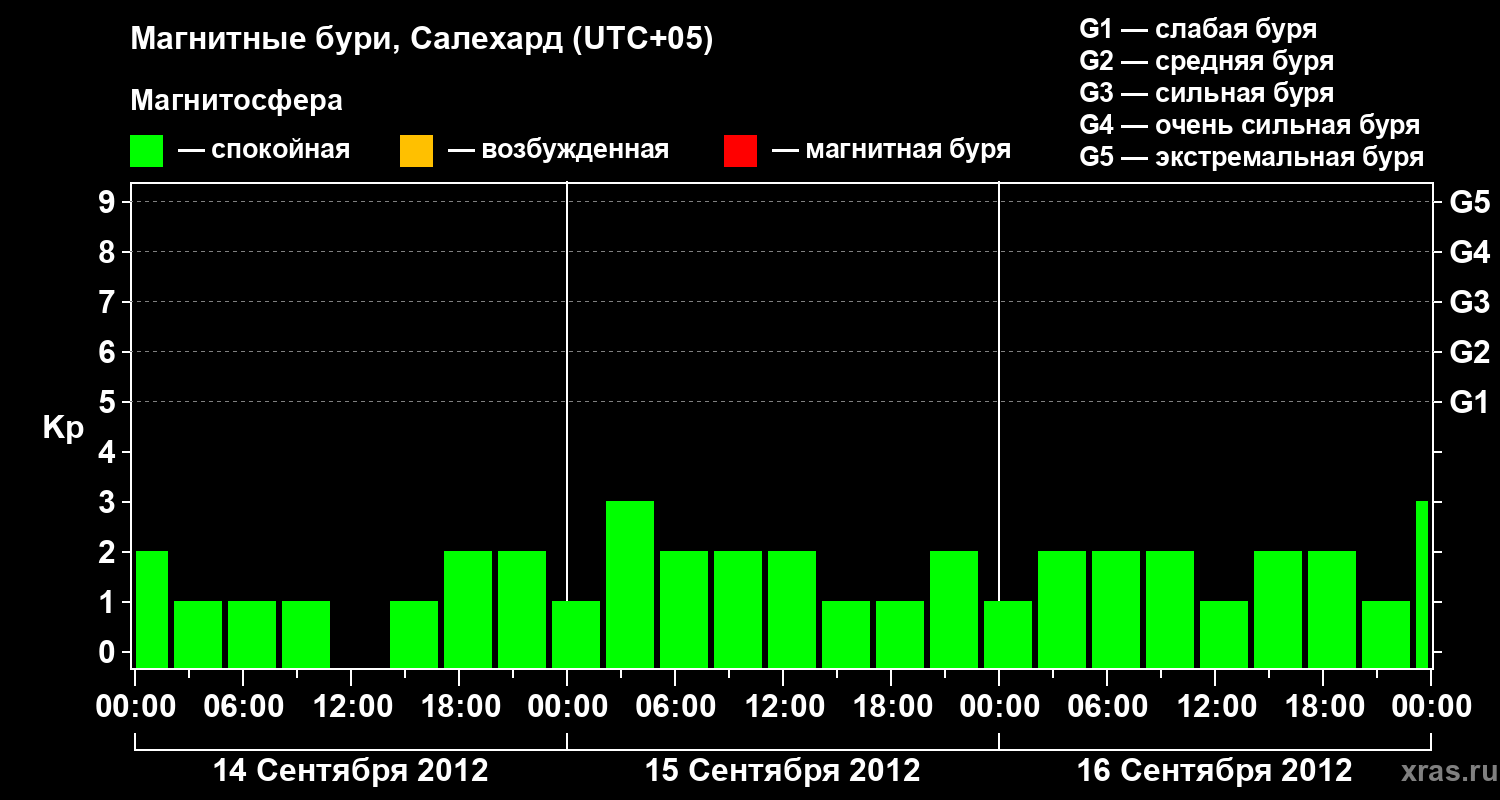The width and height of the screenshot is (1500, 800).
Task: Click the tall Kp 3 bar on 15 Сентября
Action: (630, 584)
